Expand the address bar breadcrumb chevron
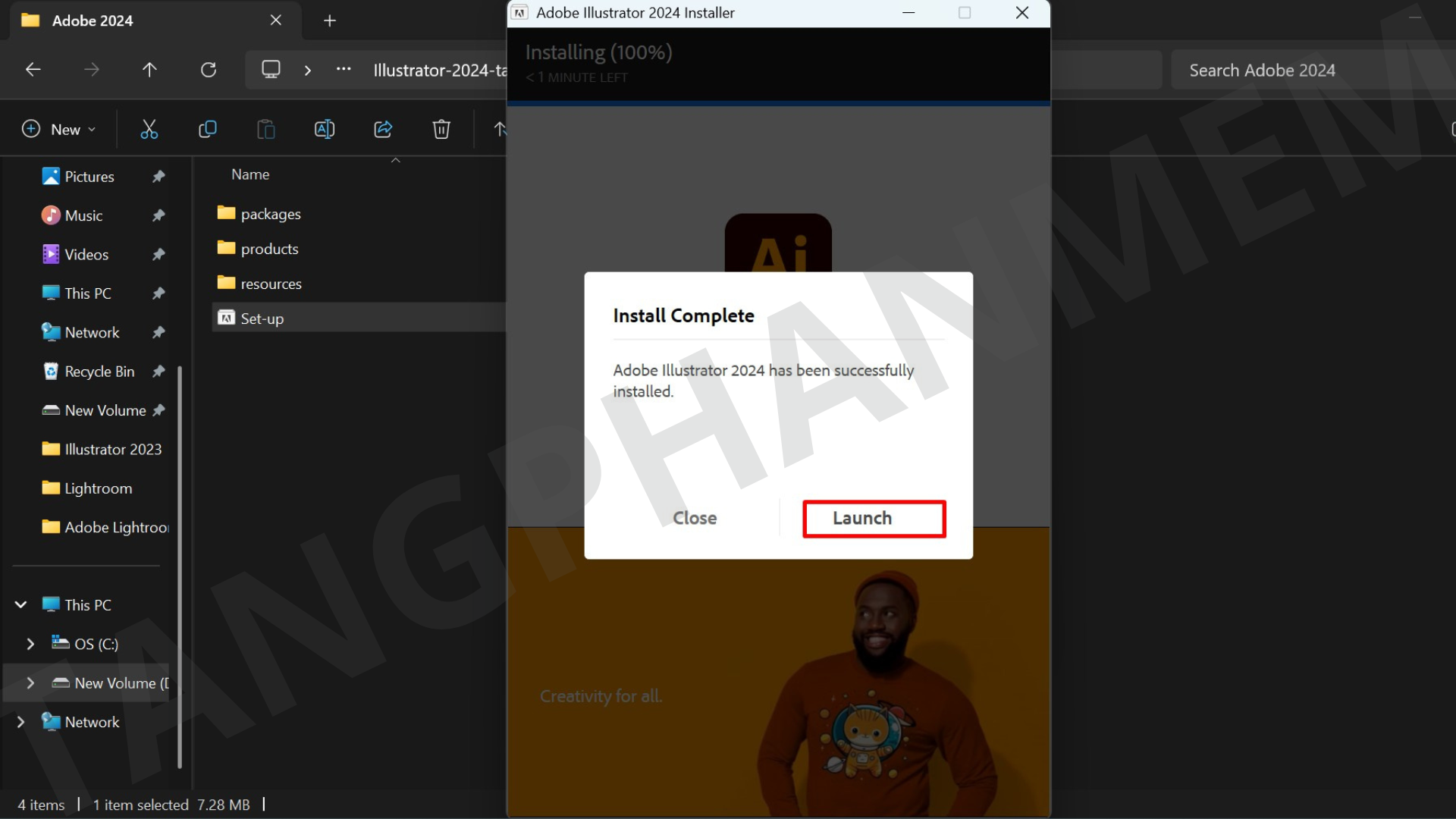The height and width of the screenshot is (819, 1456). pos(307,70)
